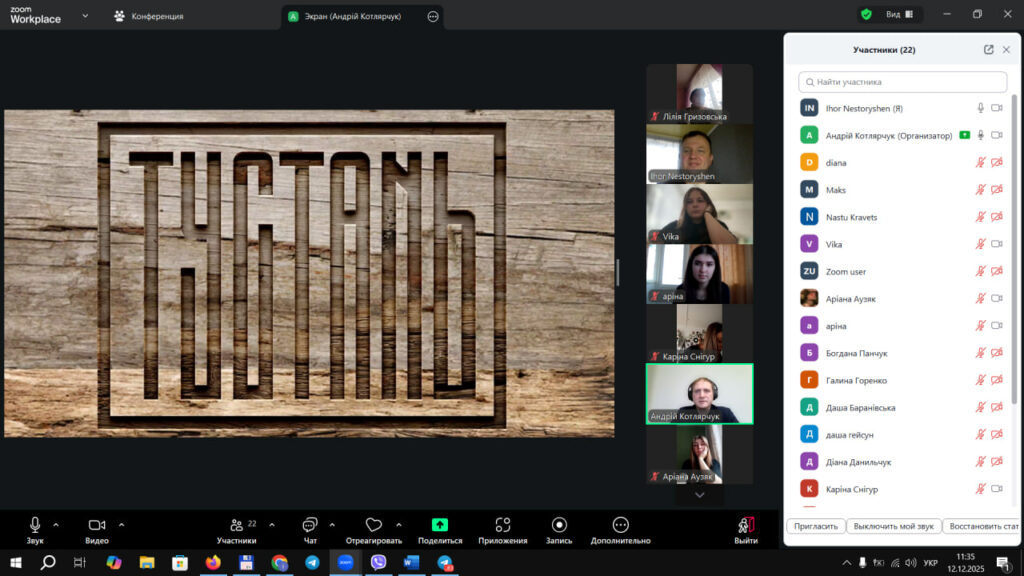Open Firefox from the Windows taskbar
Image resolution: width=1024 pixels, height=576 pixels.
[212, 563]
